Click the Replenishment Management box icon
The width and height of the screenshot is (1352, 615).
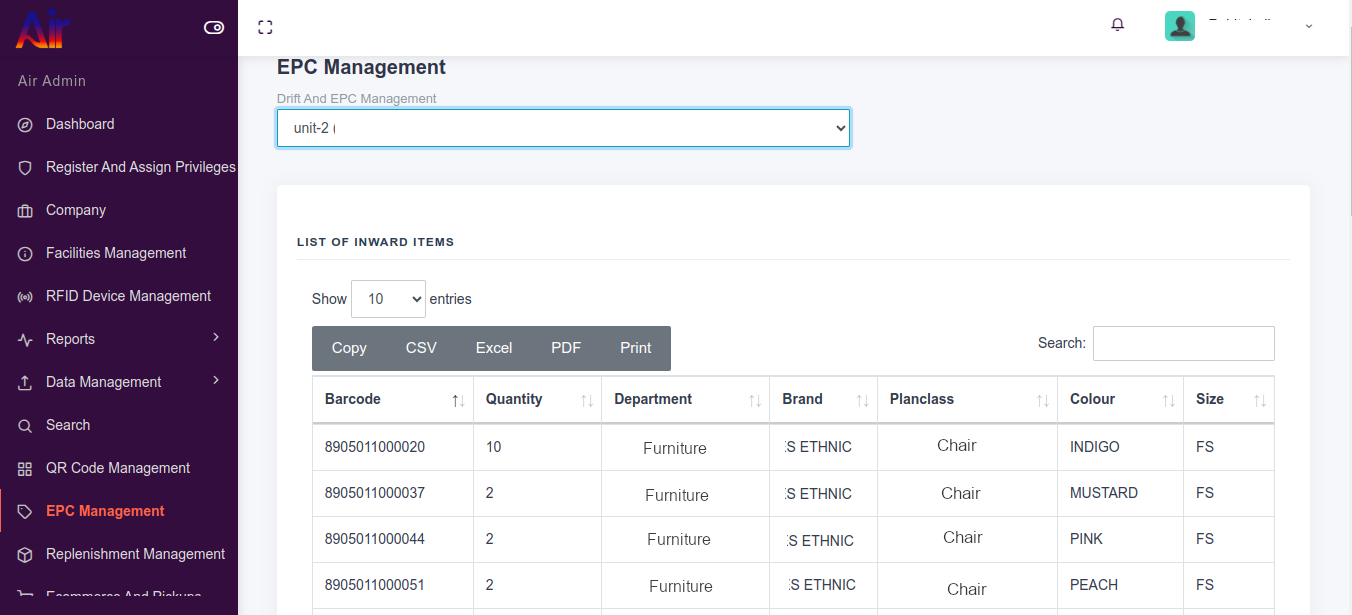tap(26, 555)
